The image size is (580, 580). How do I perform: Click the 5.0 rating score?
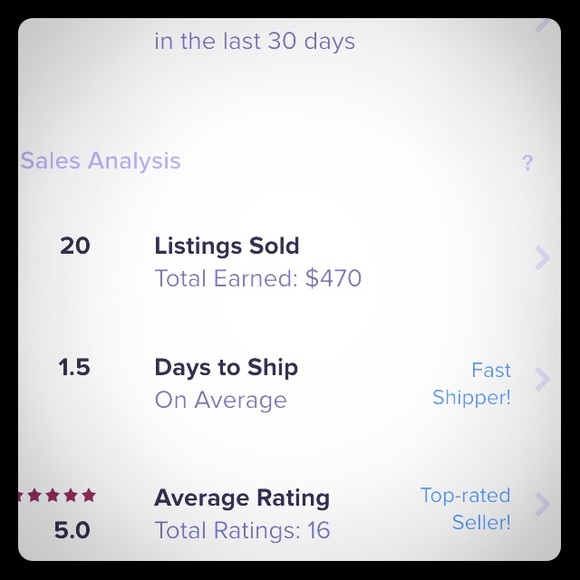(x=72, y=530)
